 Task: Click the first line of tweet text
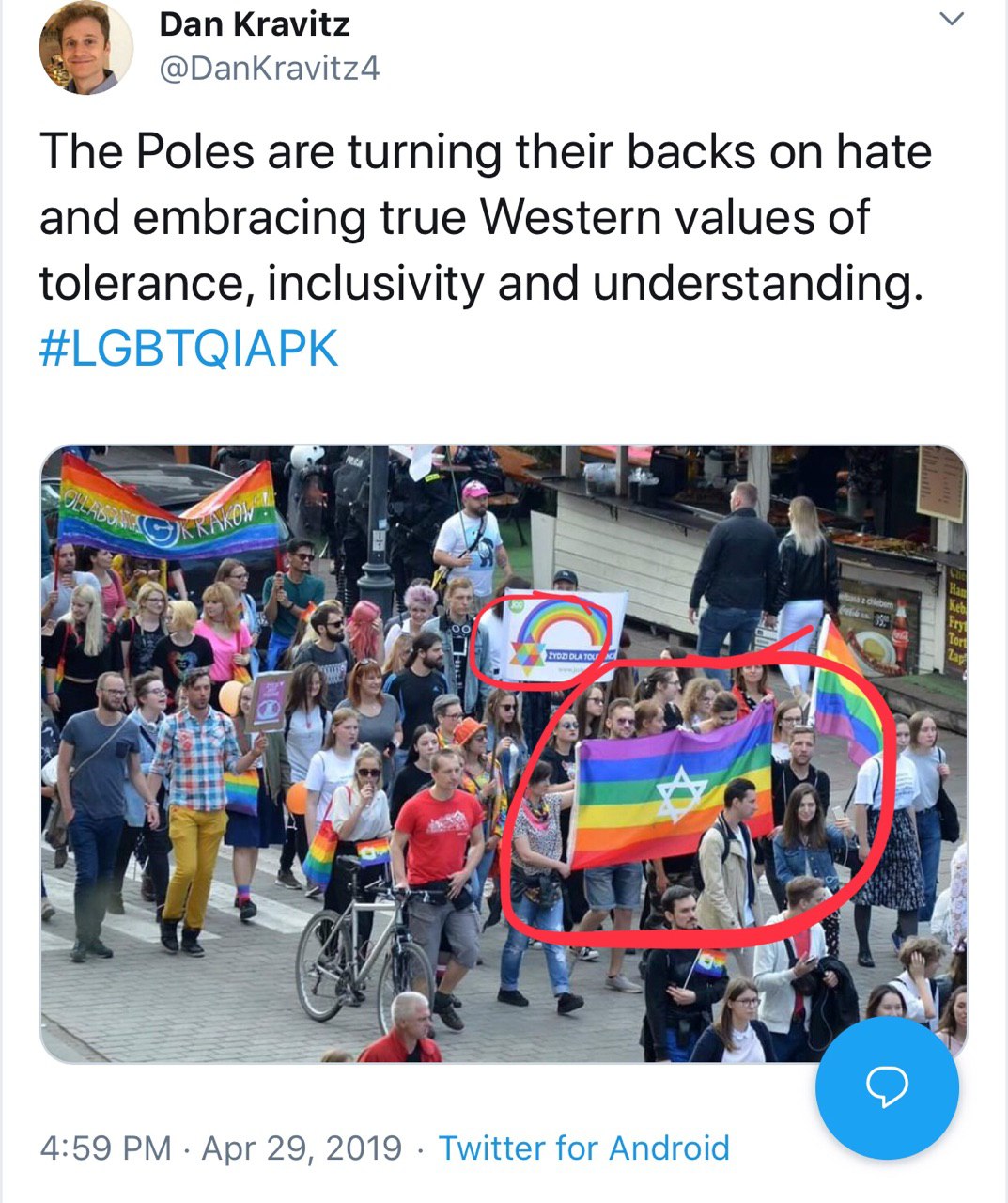[485, 152]
